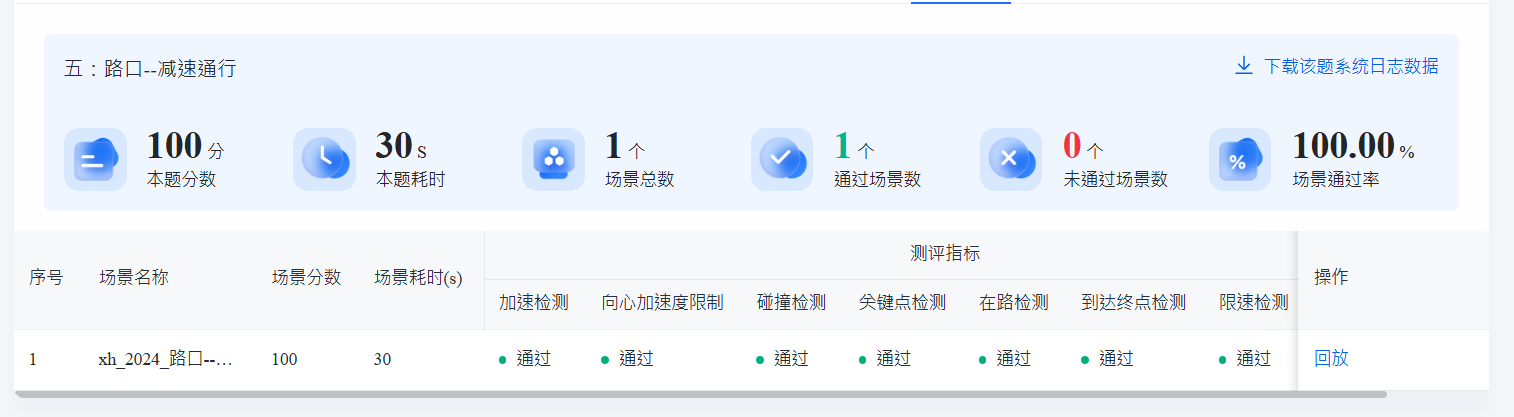Viewport: 1514px width, 417px height.
Task: Select the truncated scene name xh_2024_路口
Action: coord(165,359)
